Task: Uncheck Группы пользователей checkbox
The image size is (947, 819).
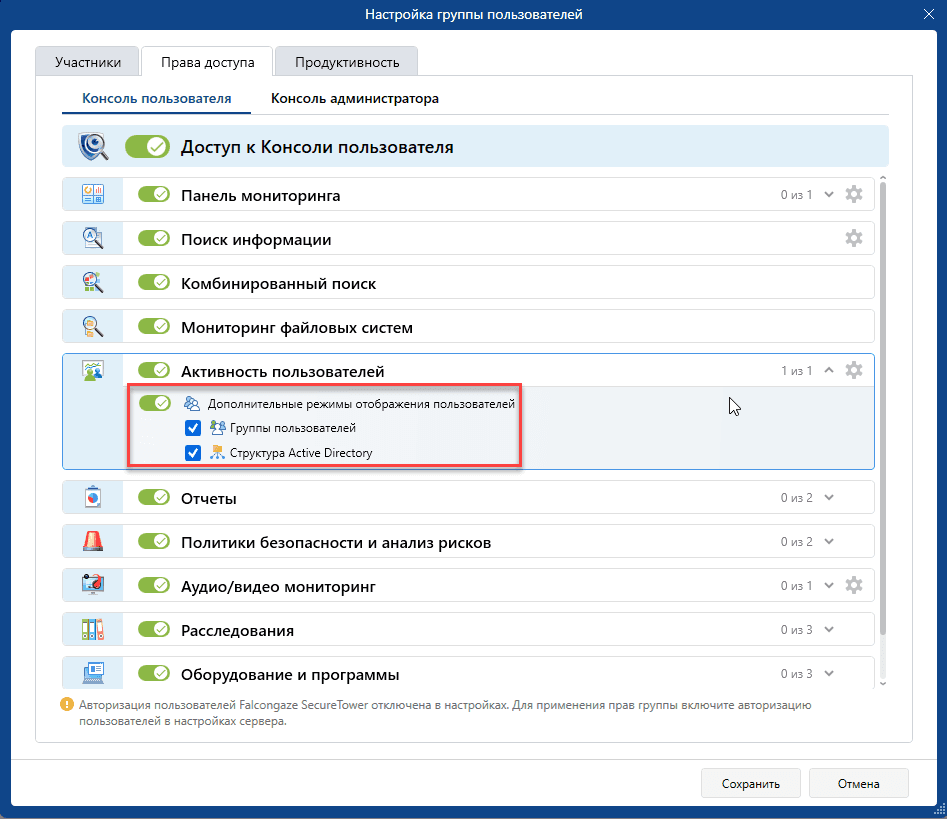Action: point(193,428)
